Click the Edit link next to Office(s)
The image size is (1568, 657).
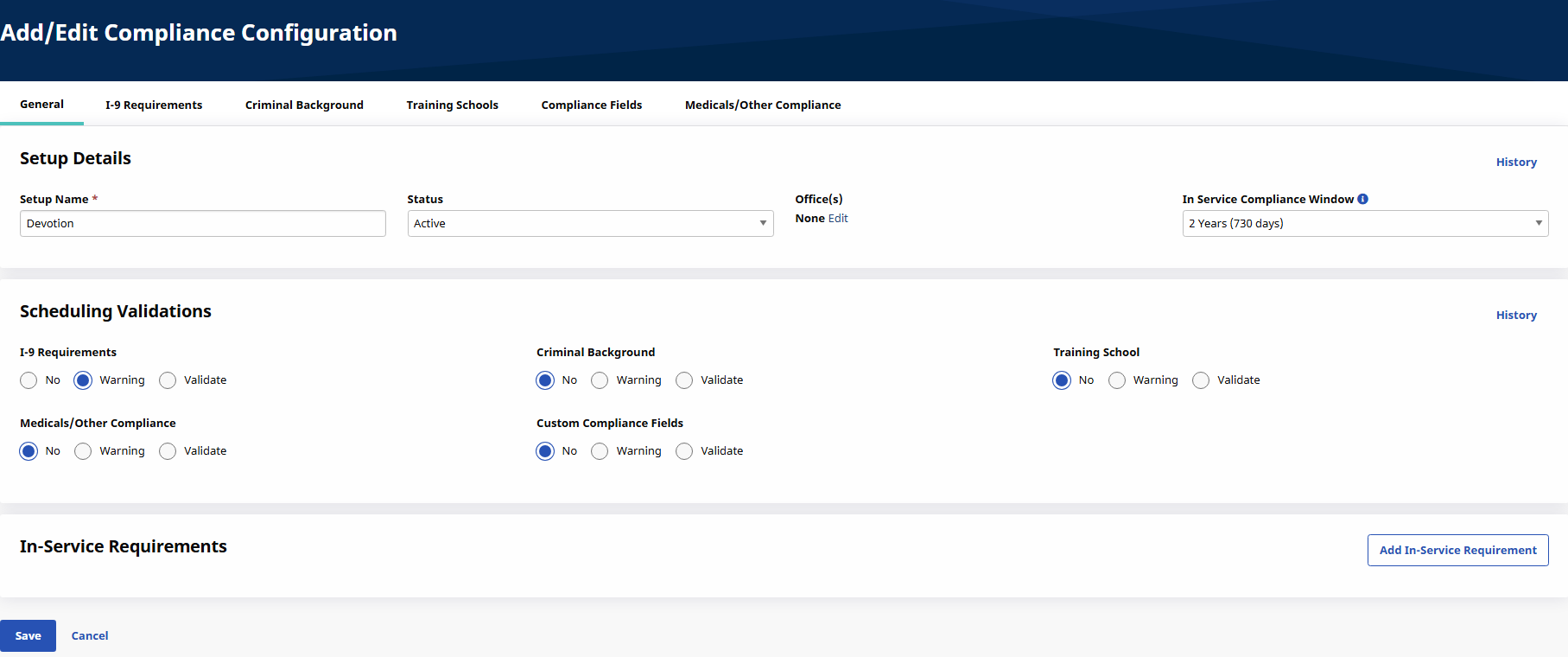click(838, 219)
